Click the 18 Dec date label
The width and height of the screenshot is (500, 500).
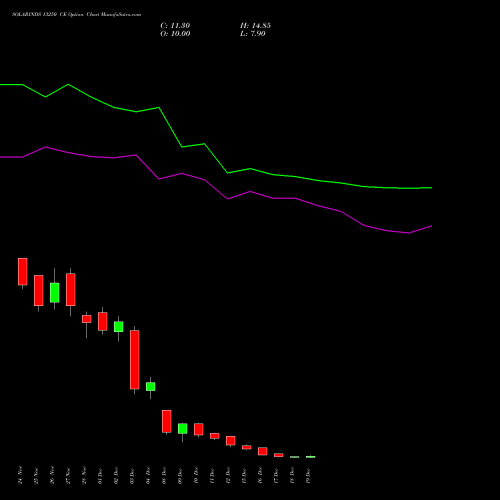coord(292,475)
